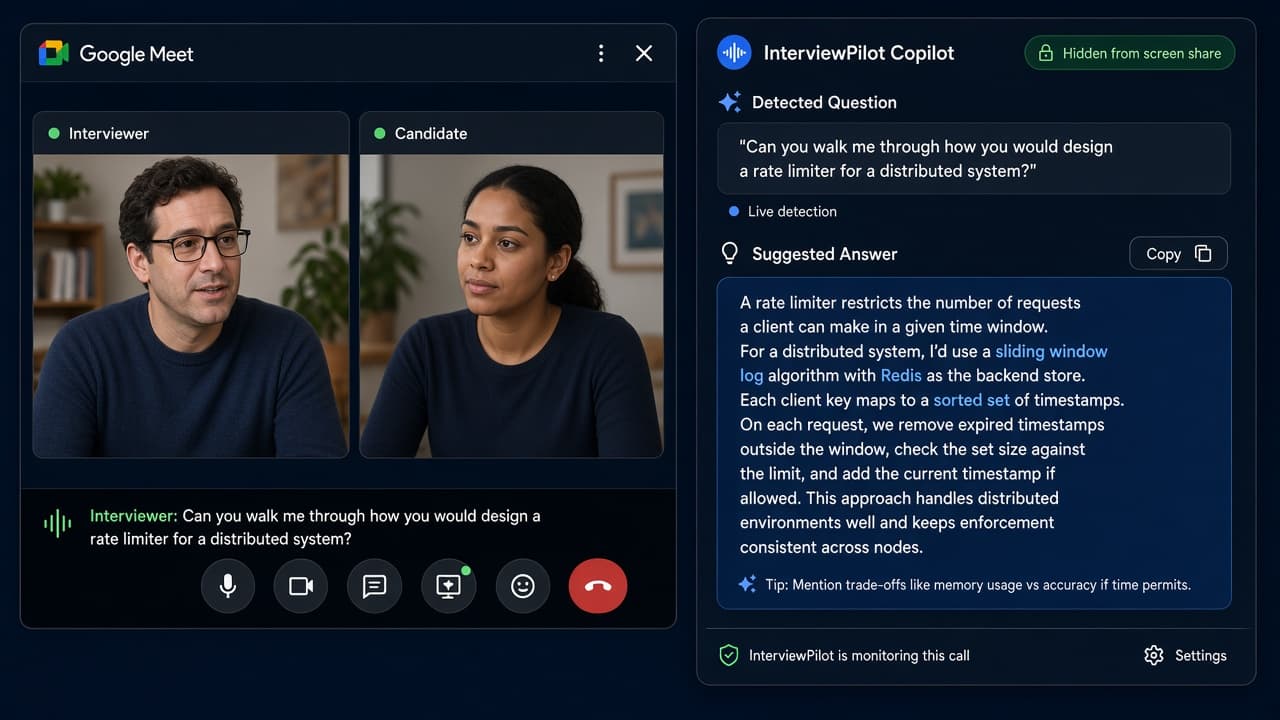Open InterviewPilot Settings
The height and width of the screenshot is (720, 1280).
pyautogui.click(x=1185, y=656)
